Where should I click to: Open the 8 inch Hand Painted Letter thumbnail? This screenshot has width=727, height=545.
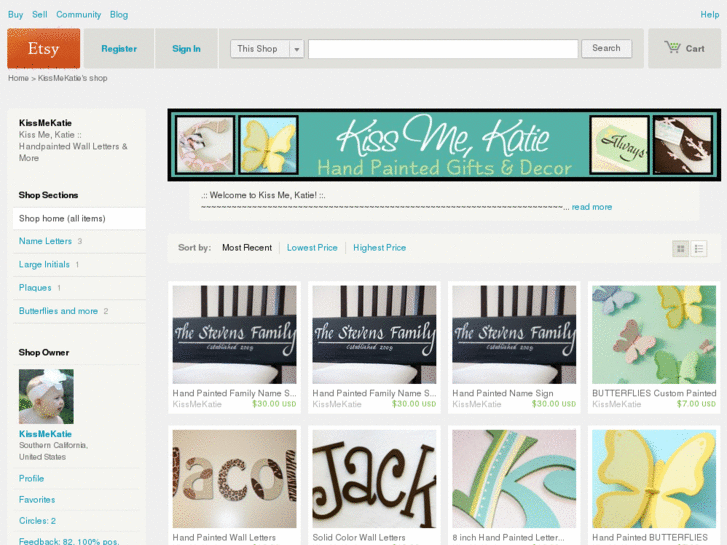tap(514, 479)
